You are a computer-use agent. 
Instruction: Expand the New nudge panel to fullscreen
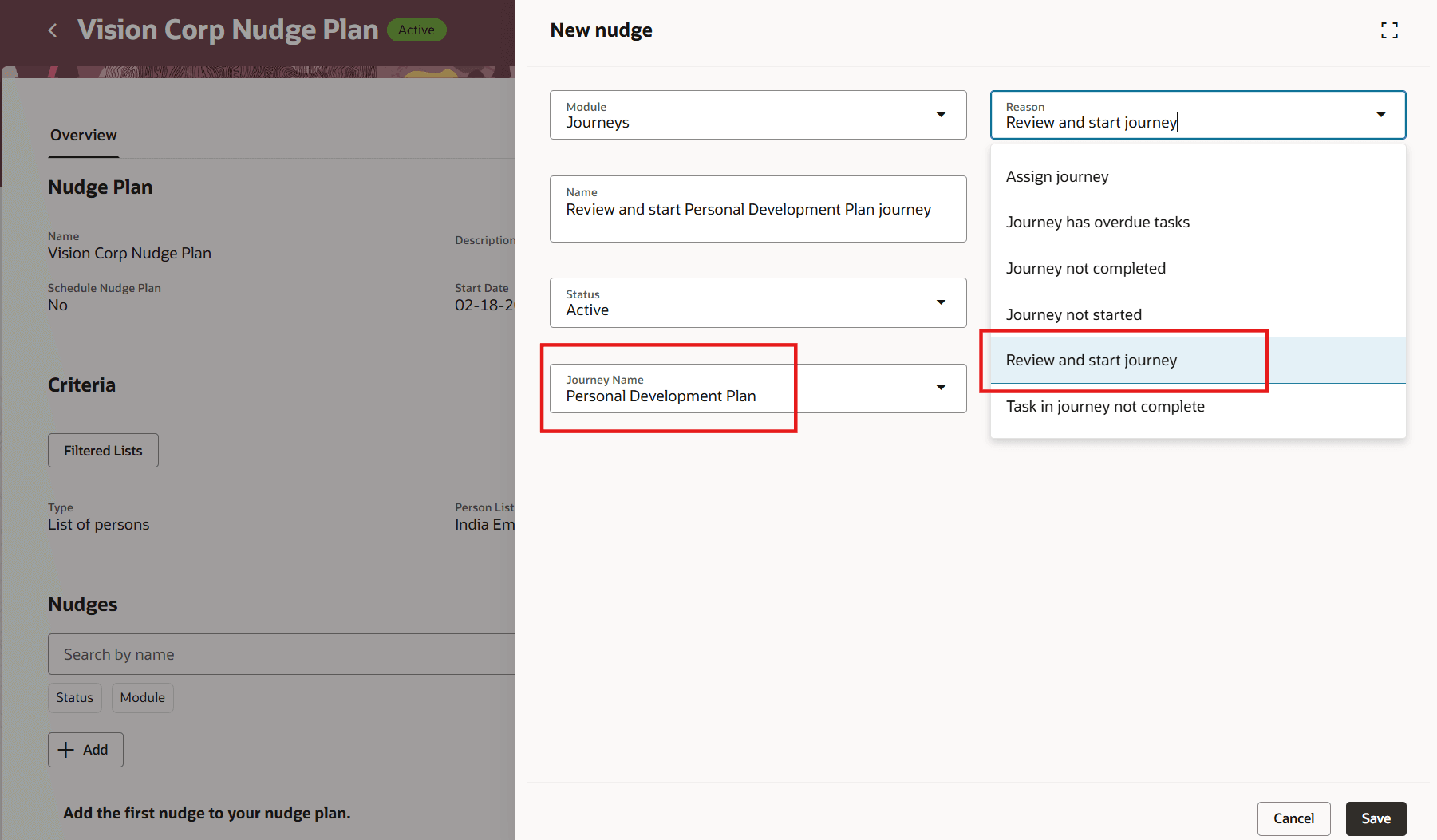(1389, 30)
